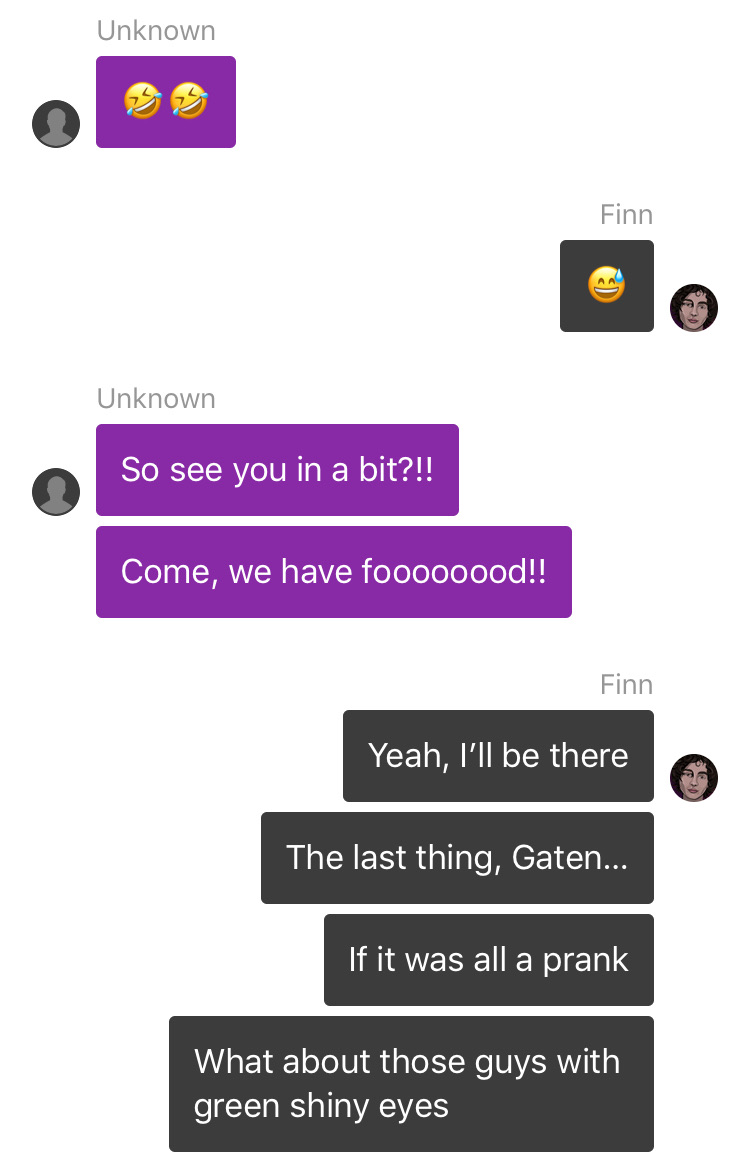This screenshot has height=1159, width=750.
Task: Click the 'Finn' name above 'Yeah, I'll be there'
Action: click(627, 685)
